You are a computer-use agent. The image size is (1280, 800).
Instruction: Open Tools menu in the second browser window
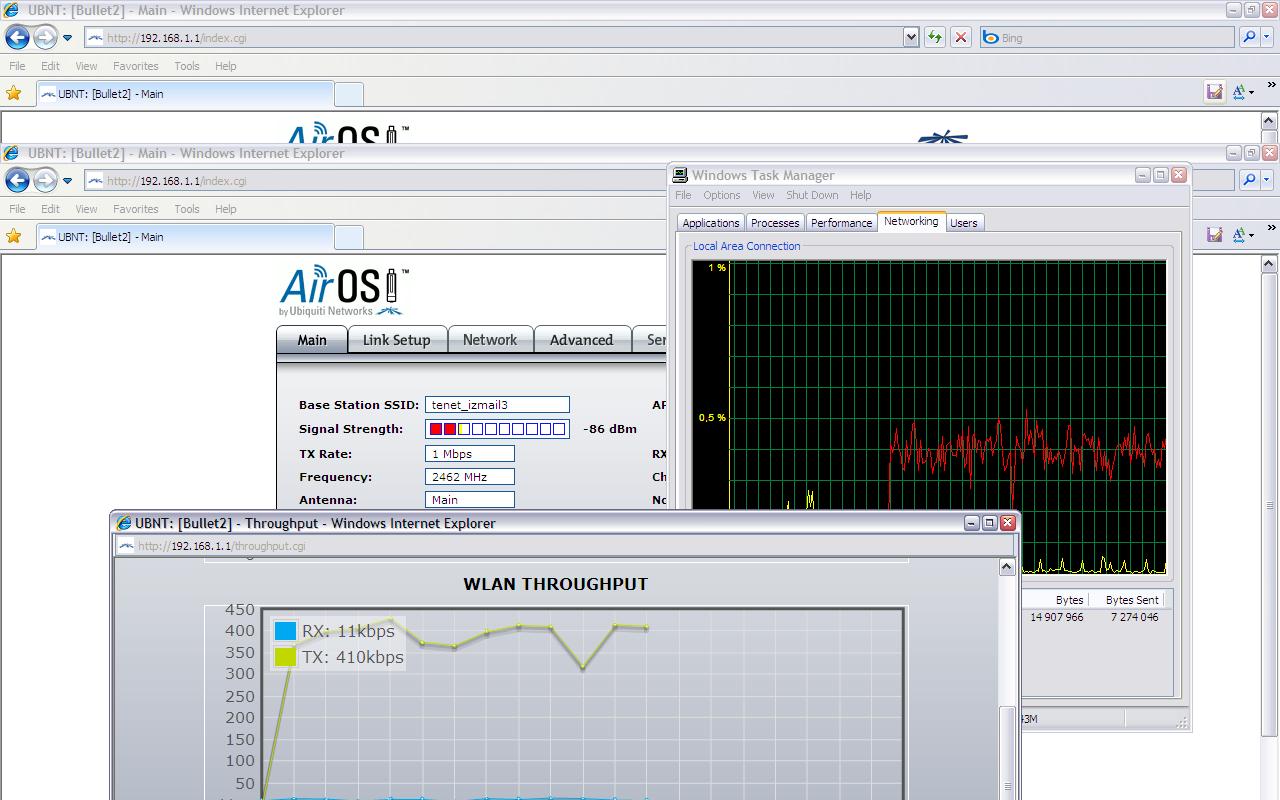point(187,209)
